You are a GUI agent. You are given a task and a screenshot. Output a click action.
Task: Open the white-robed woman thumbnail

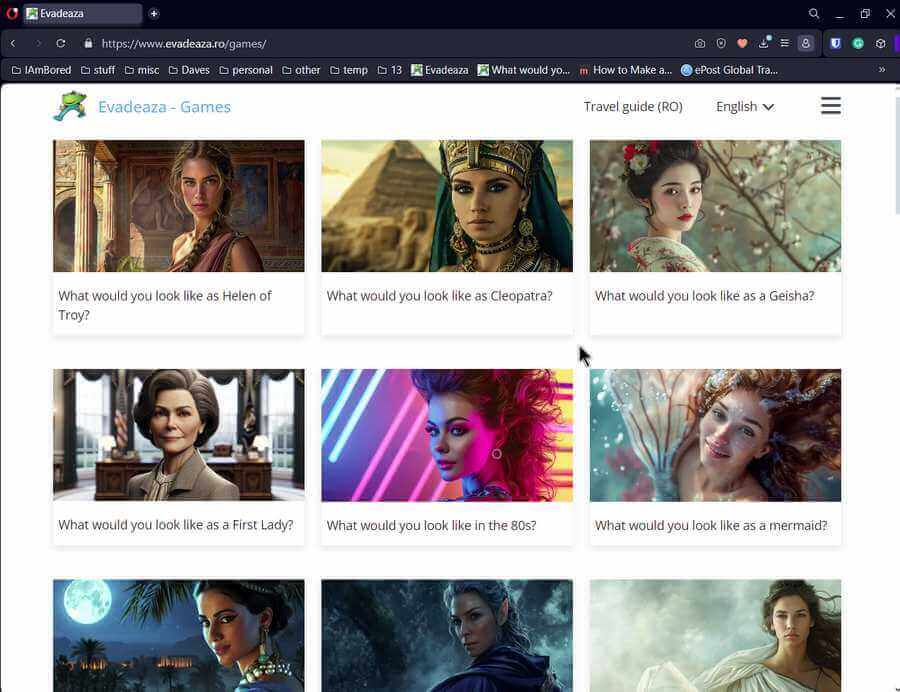pos(715,636)
